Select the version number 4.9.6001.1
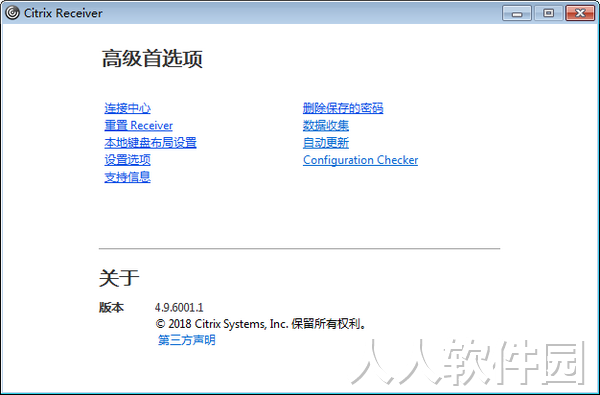Image resolution: width=600 pixels, height=395 pixels. [179, 308]
